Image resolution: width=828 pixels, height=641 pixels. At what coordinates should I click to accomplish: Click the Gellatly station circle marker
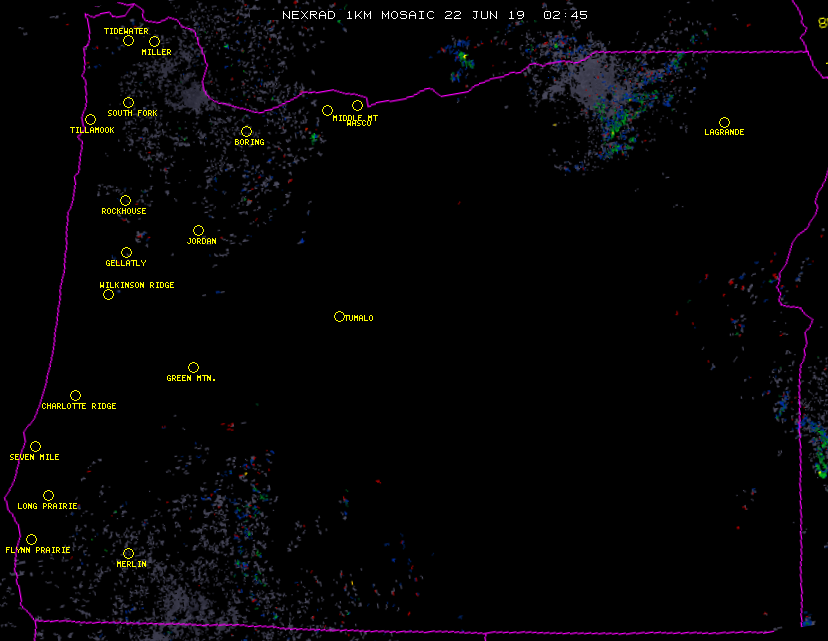(x=126, y=253)
